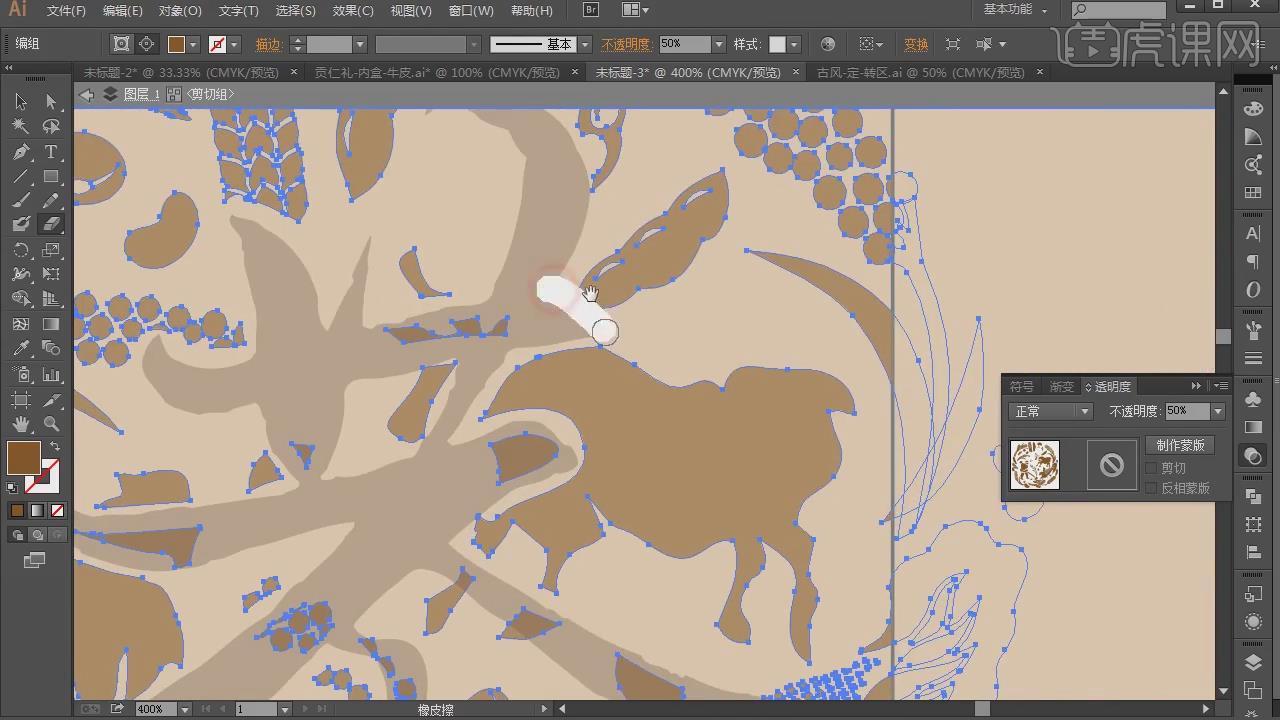Viewport: 1280px width, 720px height.
Task: Switch to 古风-定-转区.ai document tab
Action: pyautogui.click(x=920, y=72)
